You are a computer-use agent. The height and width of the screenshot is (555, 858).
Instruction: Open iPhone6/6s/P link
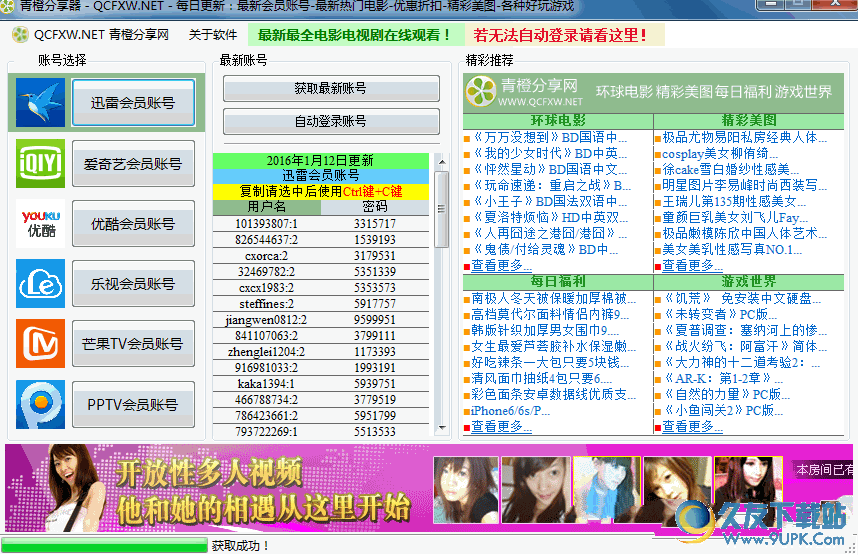[511, 410]
